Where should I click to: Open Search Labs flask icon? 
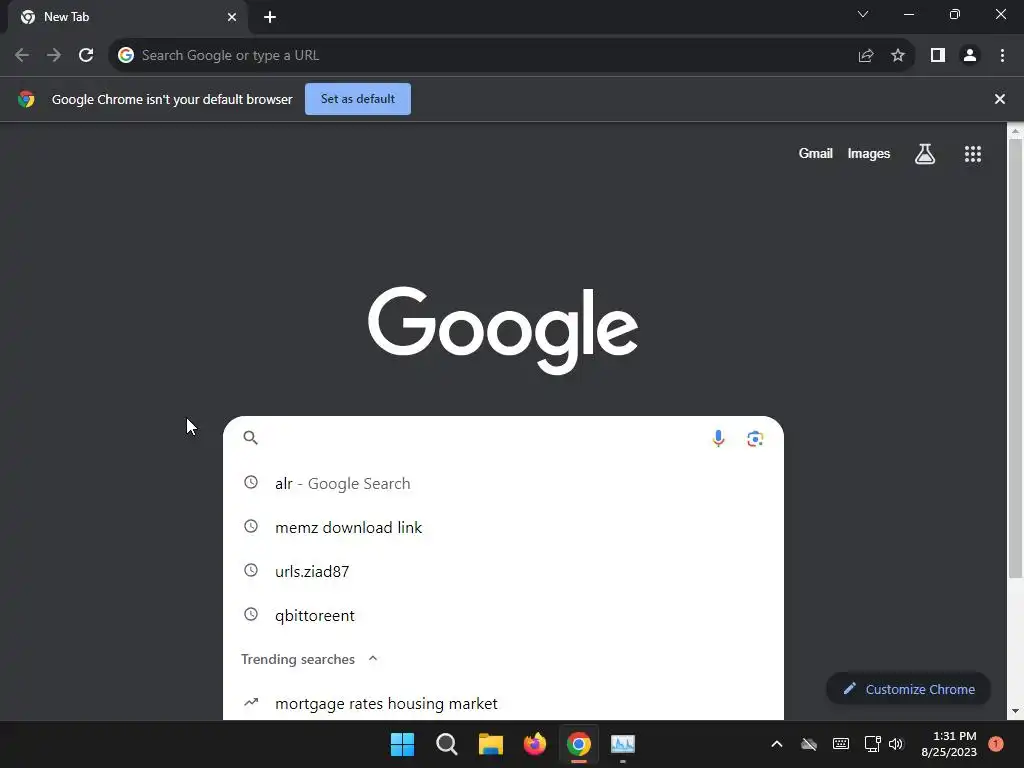coord(925,153)
